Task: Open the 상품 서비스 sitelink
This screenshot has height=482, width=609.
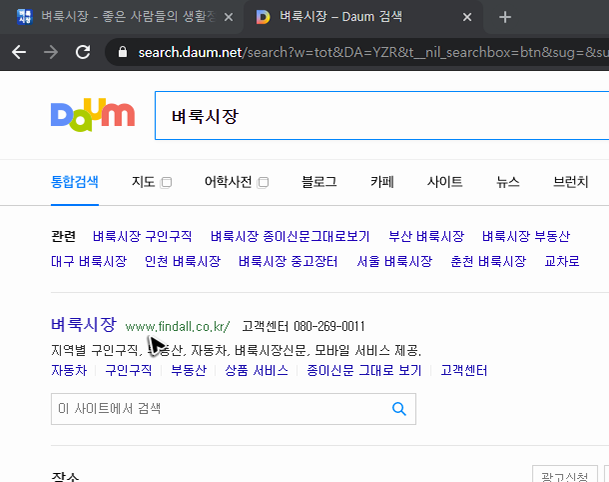Action: tap(256, 370)
